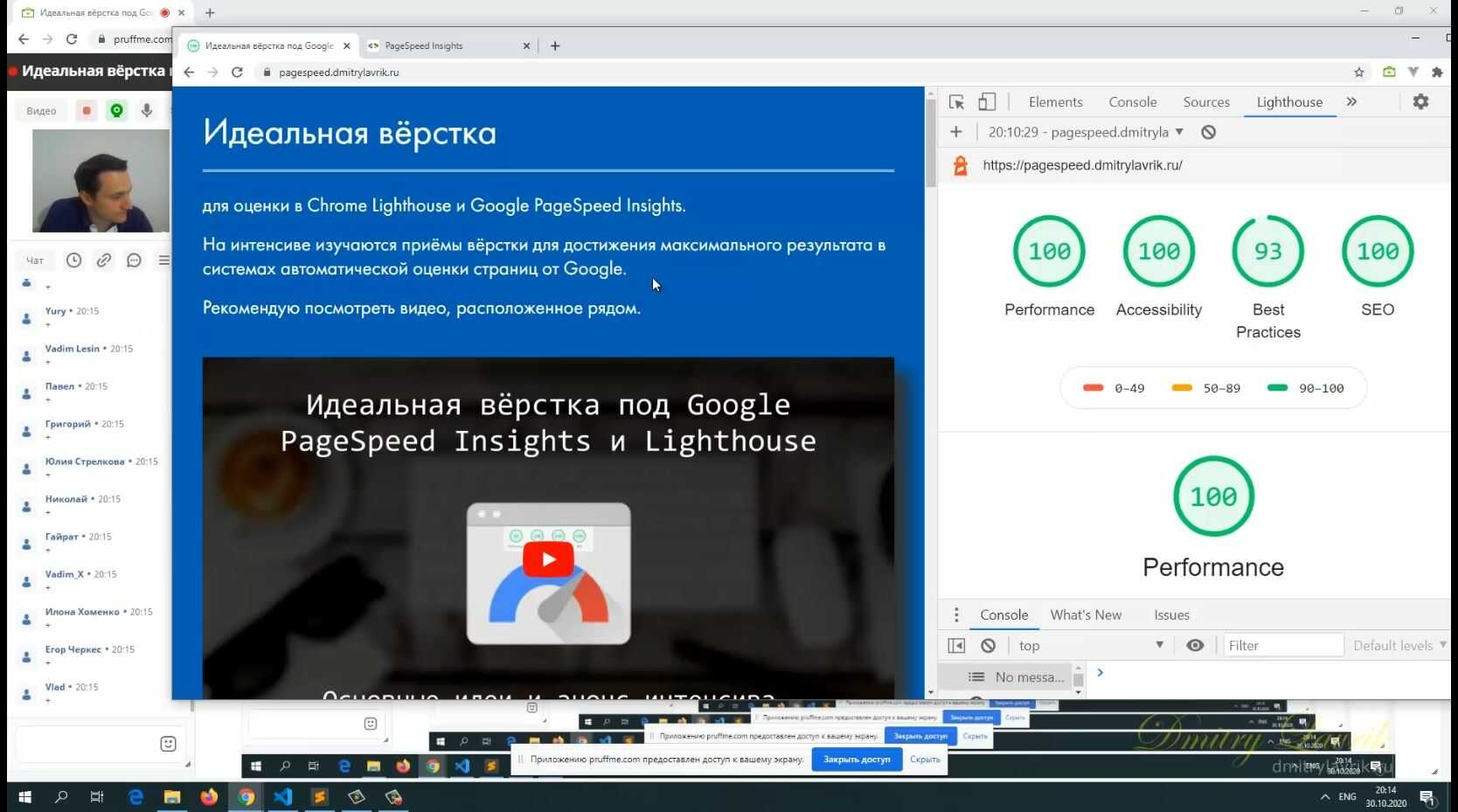Show hidden system tray icons
Viewport: 1458px width, 812px height.
click(x=1325, y=797)
